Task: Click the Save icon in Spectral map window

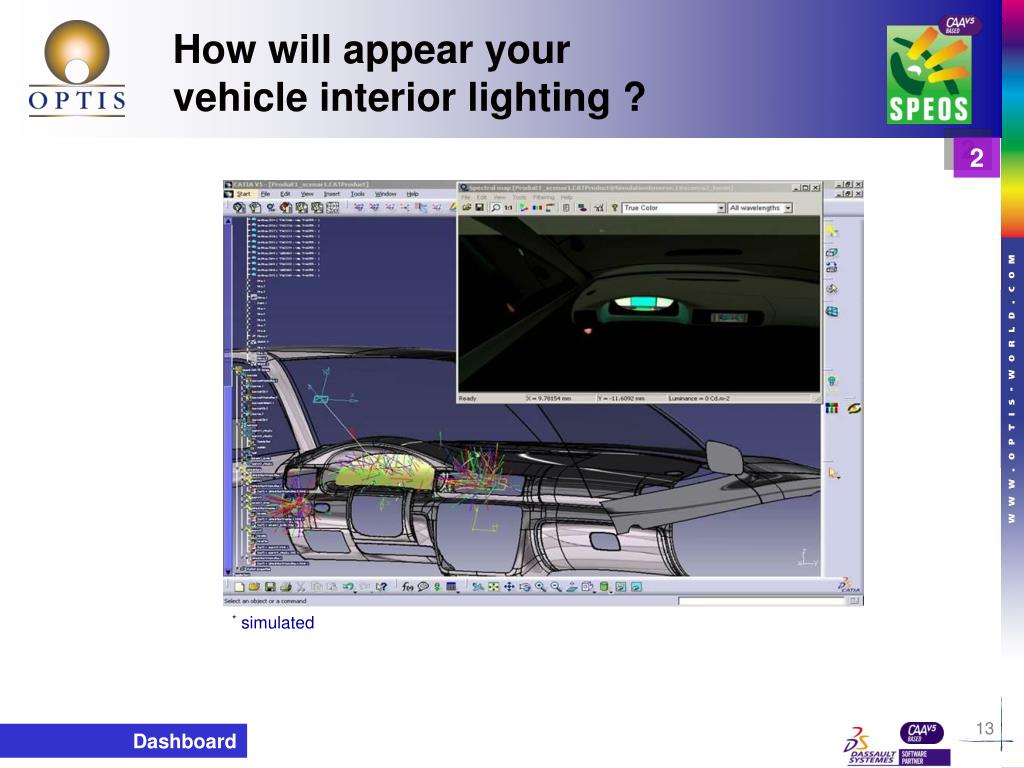Action: [x=479, y=208]
